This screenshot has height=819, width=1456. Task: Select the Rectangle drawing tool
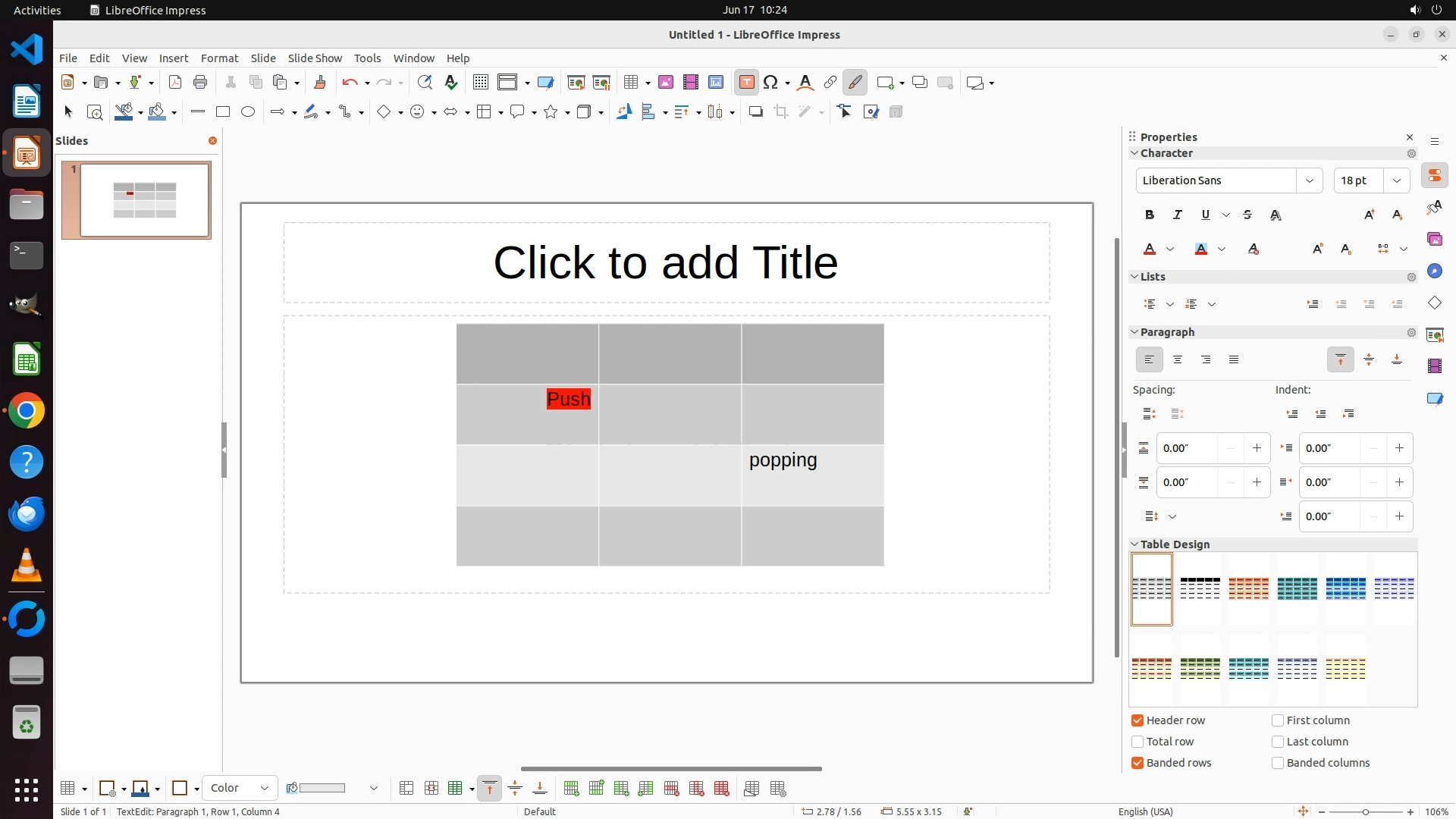click(223, 112)
